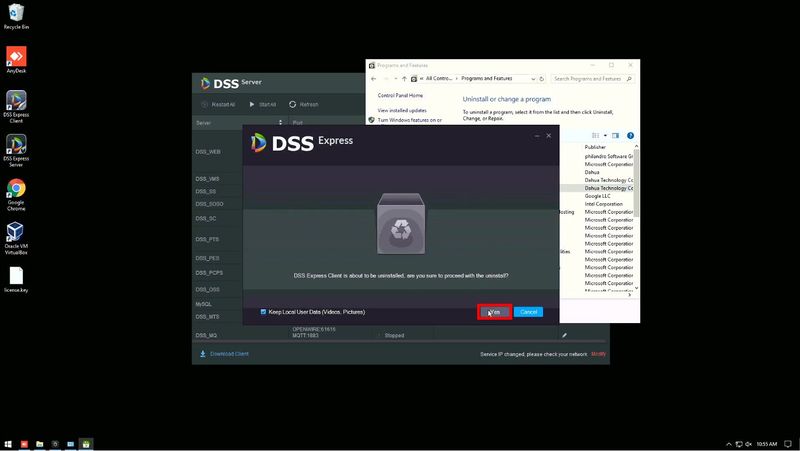This screenshot has width=800, height=451.
Task: Select the DSS_PES service row
Action: click(x=207, y=258)
